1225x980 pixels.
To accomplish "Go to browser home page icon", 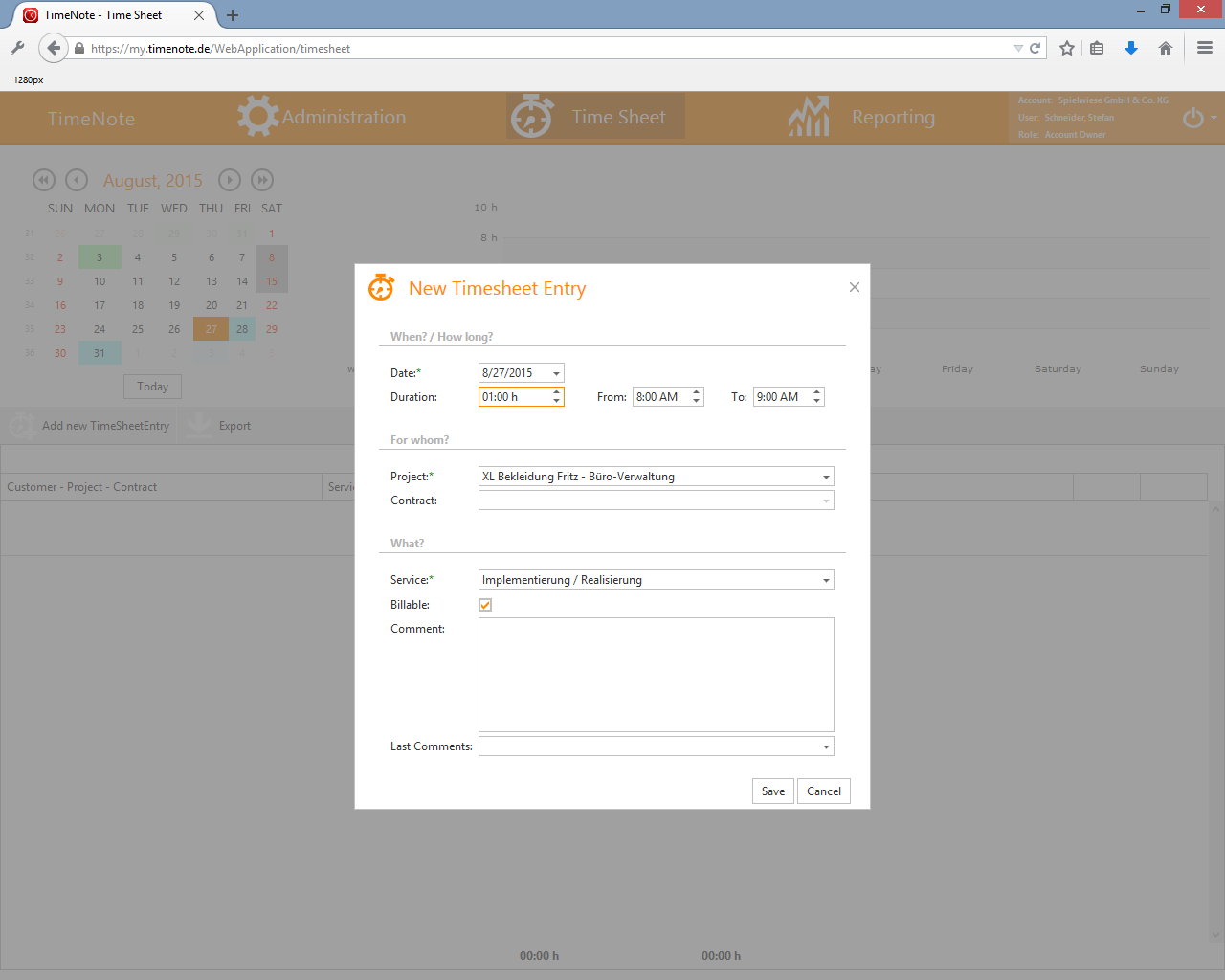I will pos(1166,48).
